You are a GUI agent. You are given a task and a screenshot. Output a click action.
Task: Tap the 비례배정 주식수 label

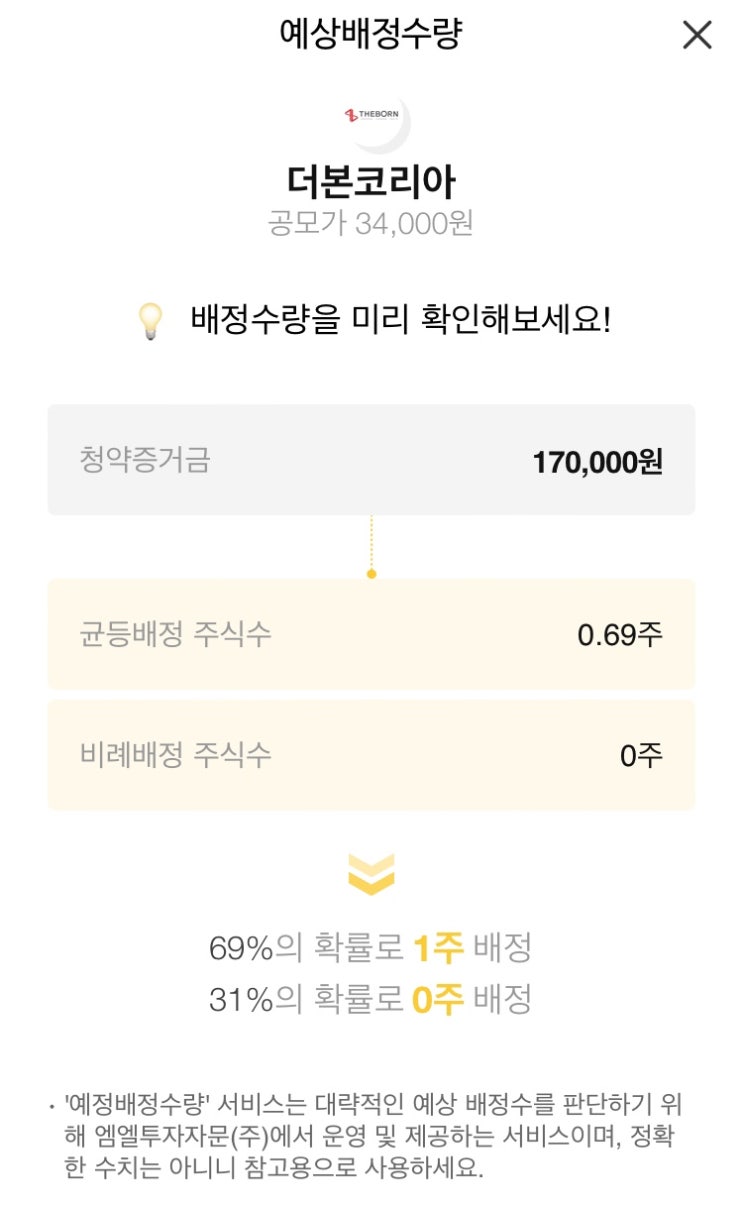175,754
